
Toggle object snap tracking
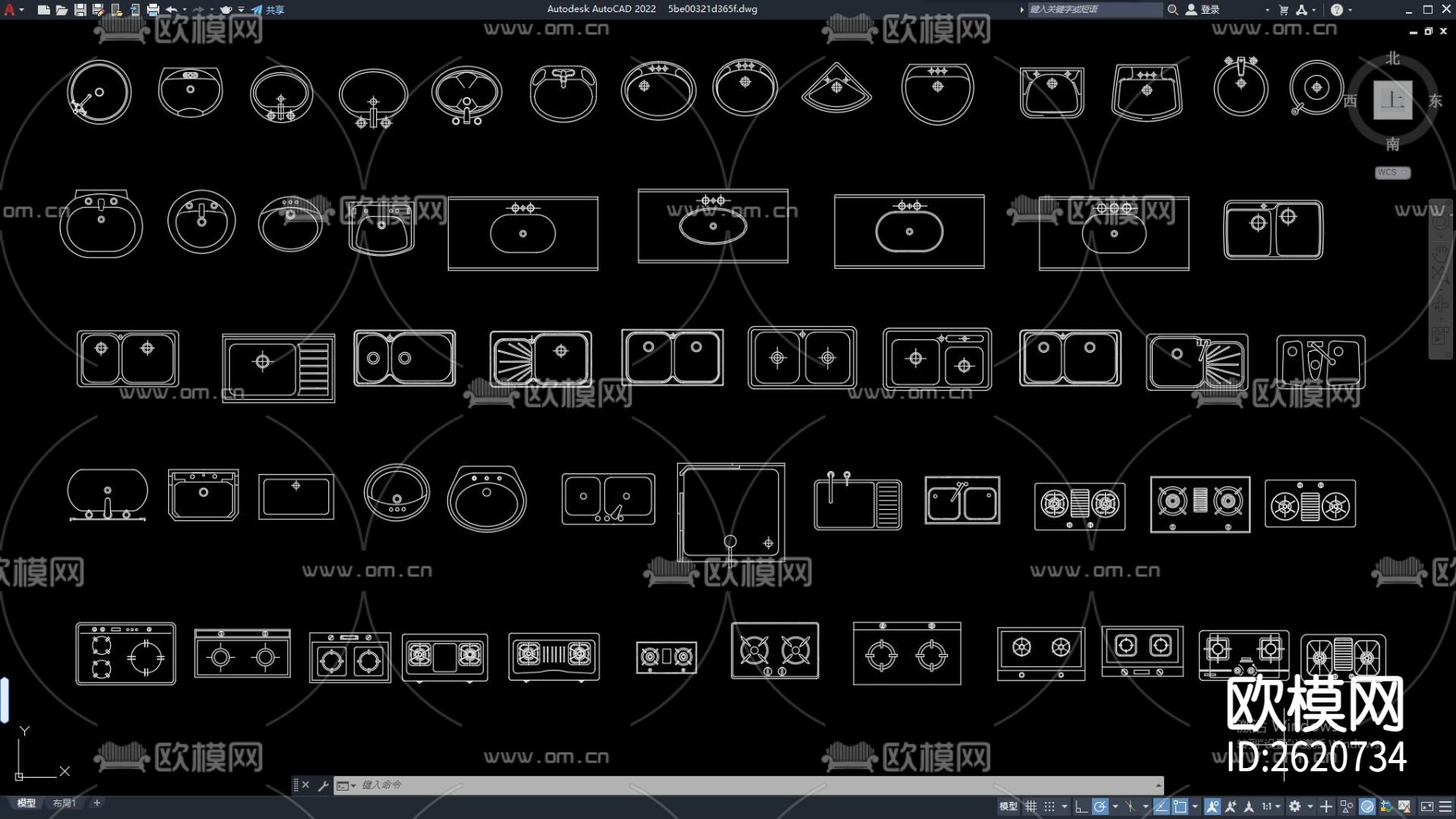coord(1162,806)
